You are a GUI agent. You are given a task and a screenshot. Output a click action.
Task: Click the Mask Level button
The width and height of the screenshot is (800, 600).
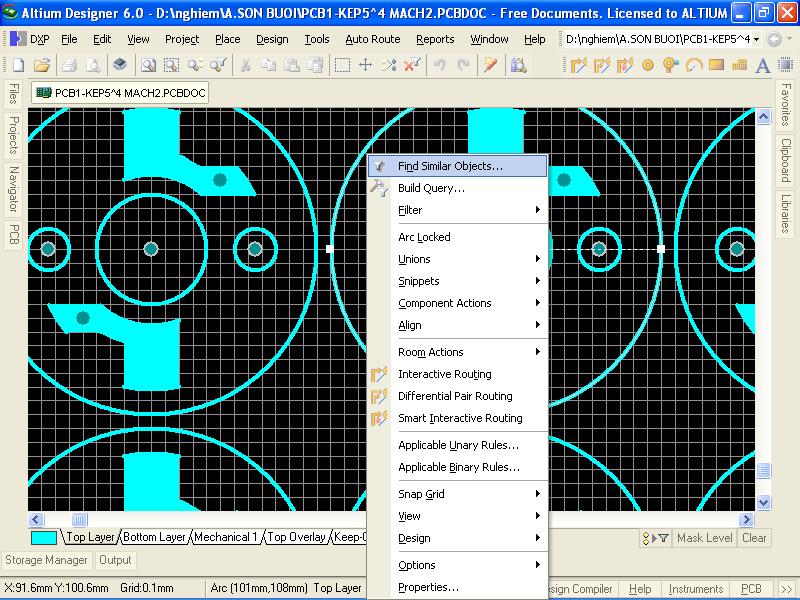(704, 538)
